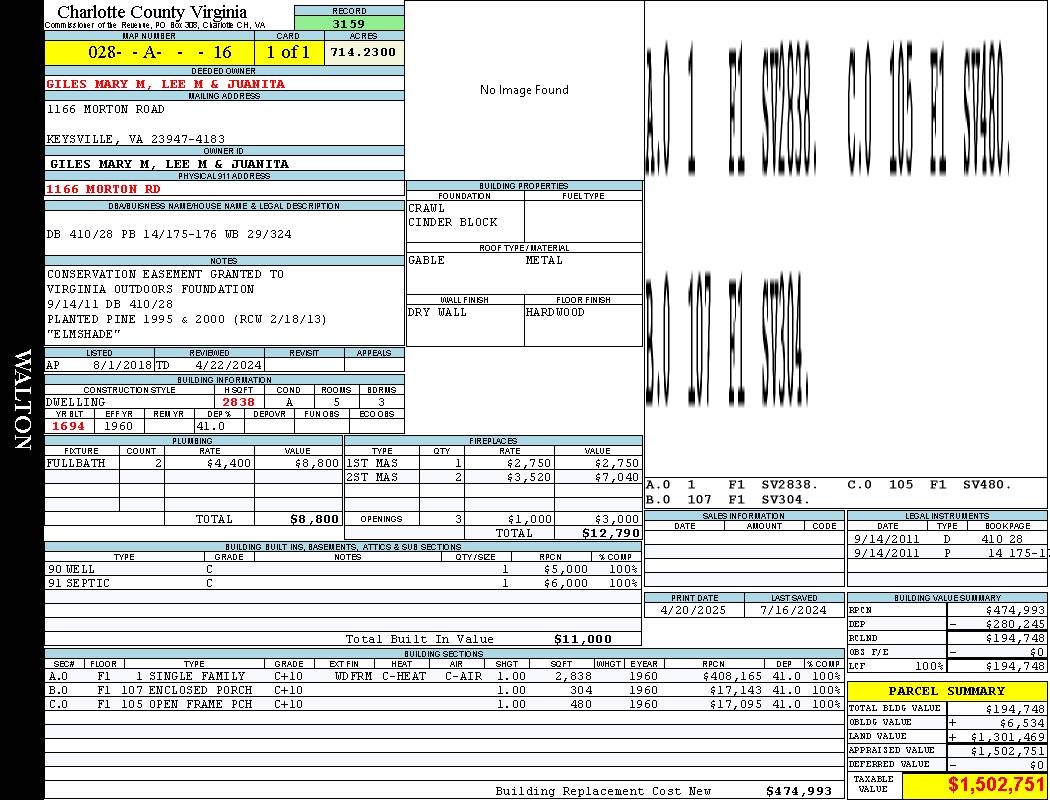Viewport: 1050px width, 800px height.
Task: Click plumbing total $8,800
Action: click(314, 519)
